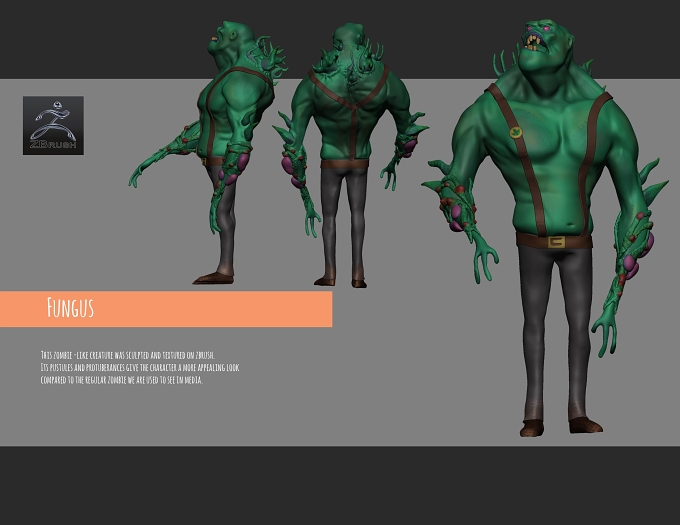Click the line mentioning sculpted and textured on zbrush
This screenshot has width=680, height=525.
(128, 355)
